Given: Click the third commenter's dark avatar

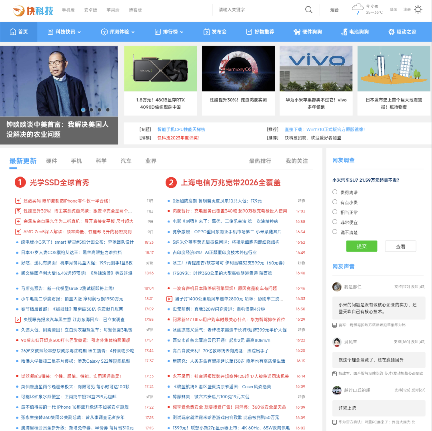Looking at the screenshot, I should pyautogui.click(x=337, y=390).
